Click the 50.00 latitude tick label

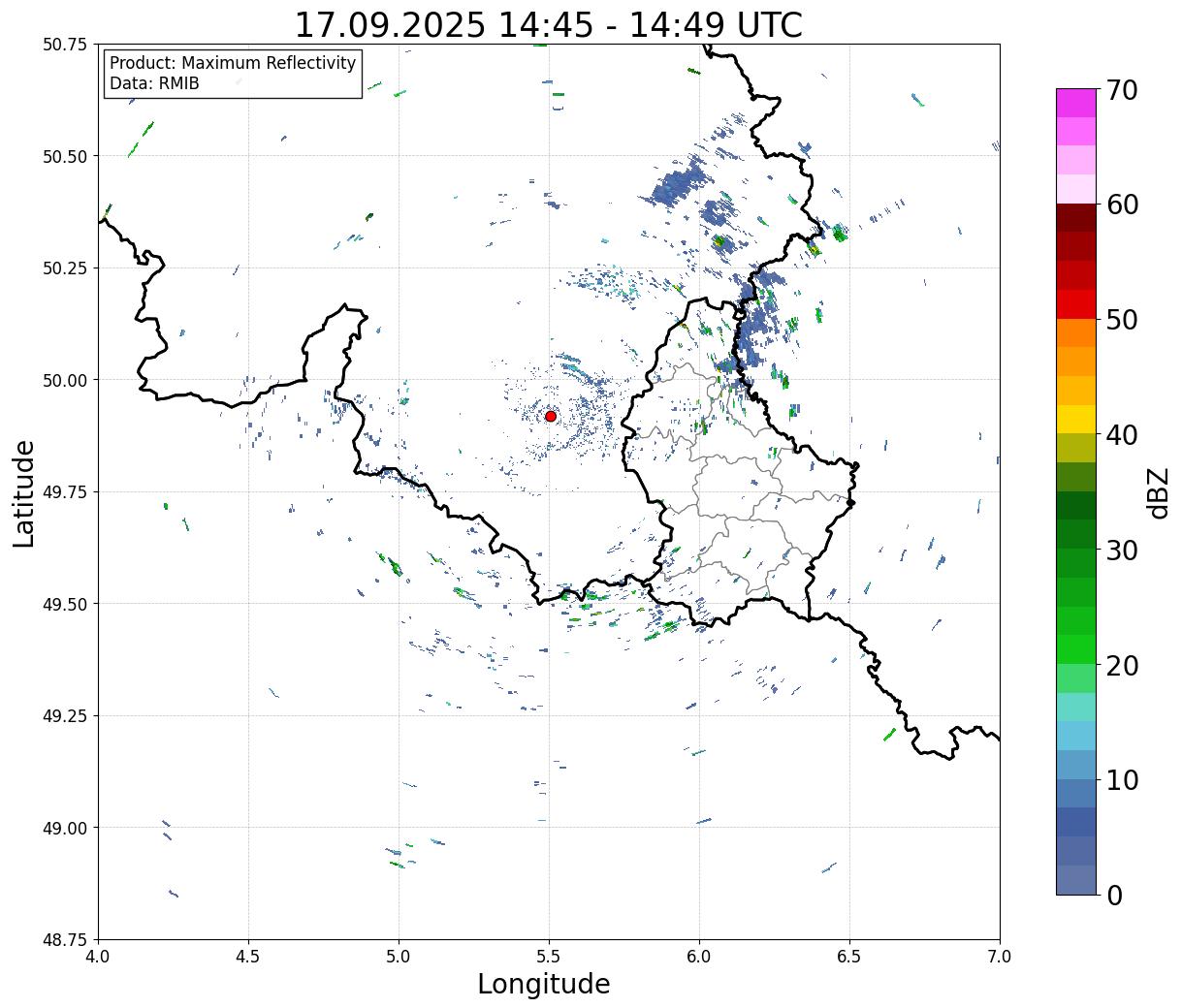point(65,380)
